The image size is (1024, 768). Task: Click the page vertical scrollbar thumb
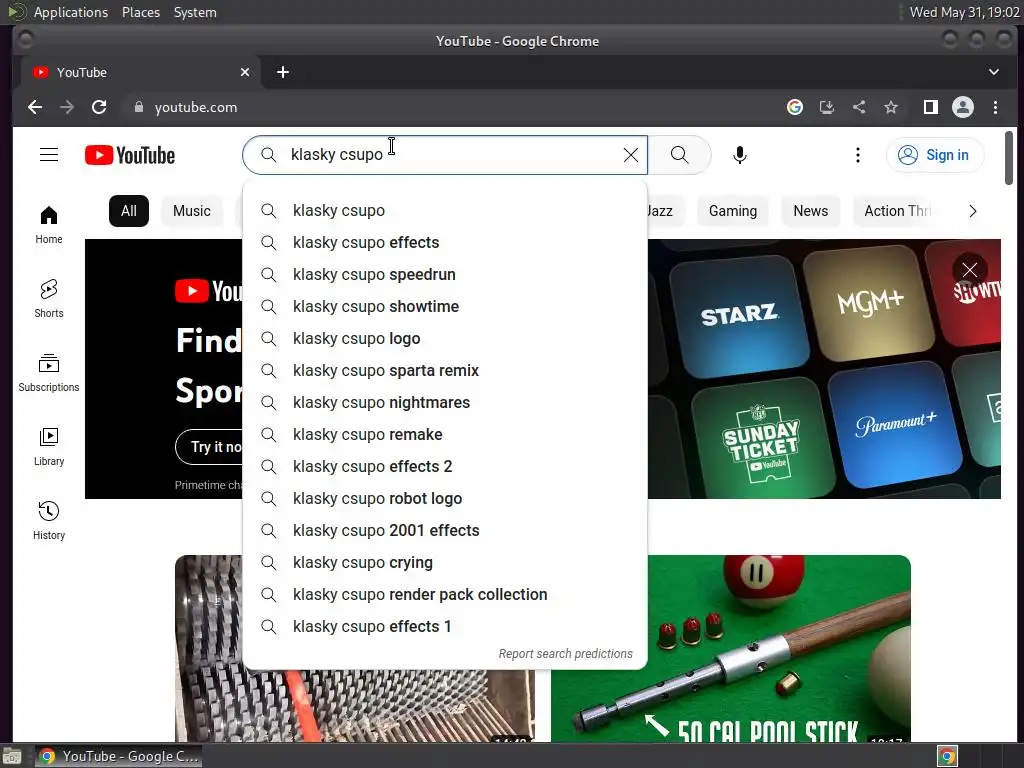[x=1009, y=158]
